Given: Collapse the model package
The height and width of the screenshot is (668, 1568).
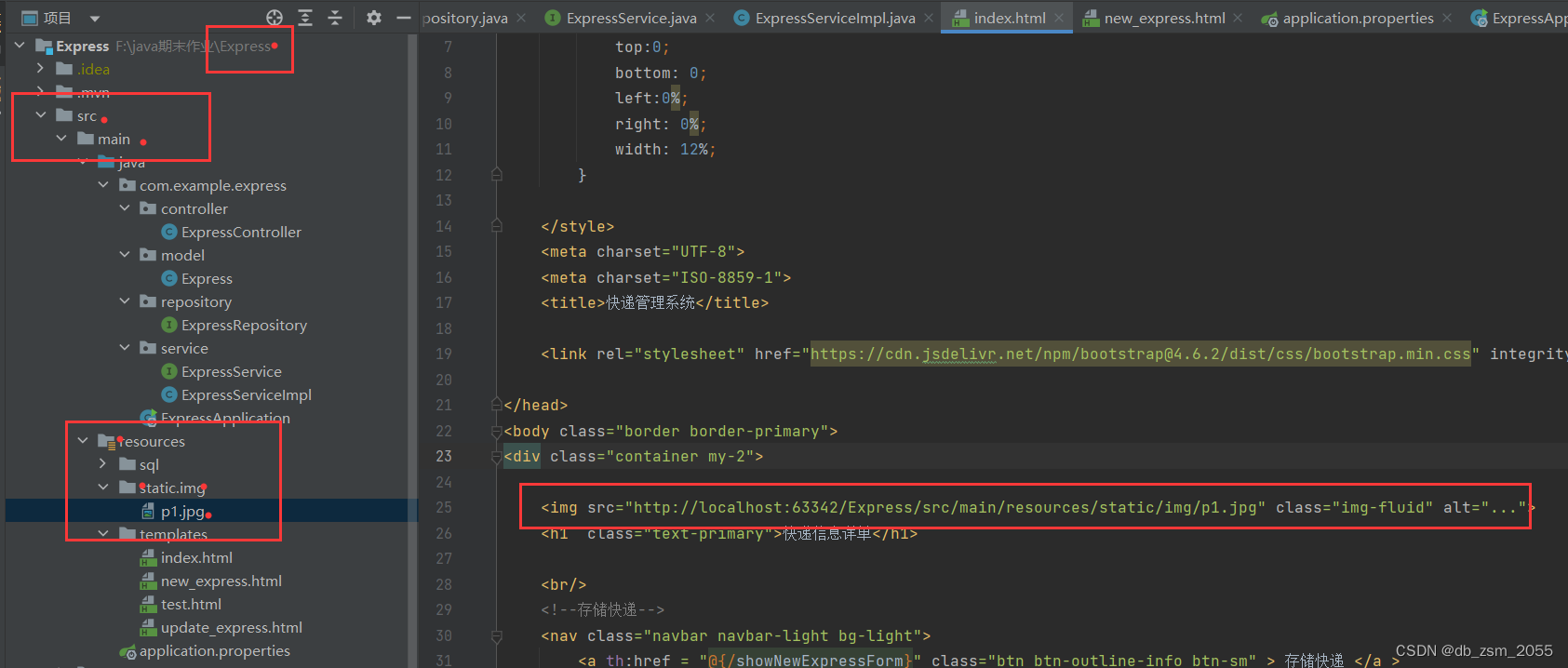Looking at the screenshot, I should point(125,254).
